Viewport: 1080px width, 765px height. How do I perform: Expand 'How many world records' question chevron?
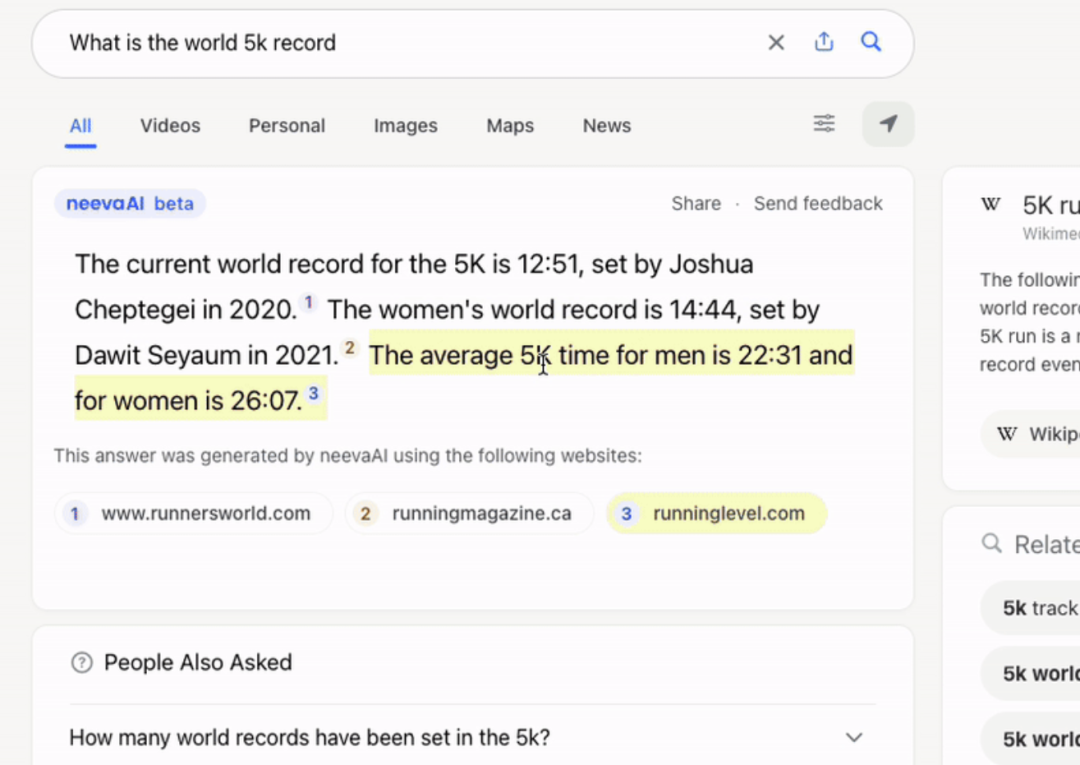click(x=854, y=737)
